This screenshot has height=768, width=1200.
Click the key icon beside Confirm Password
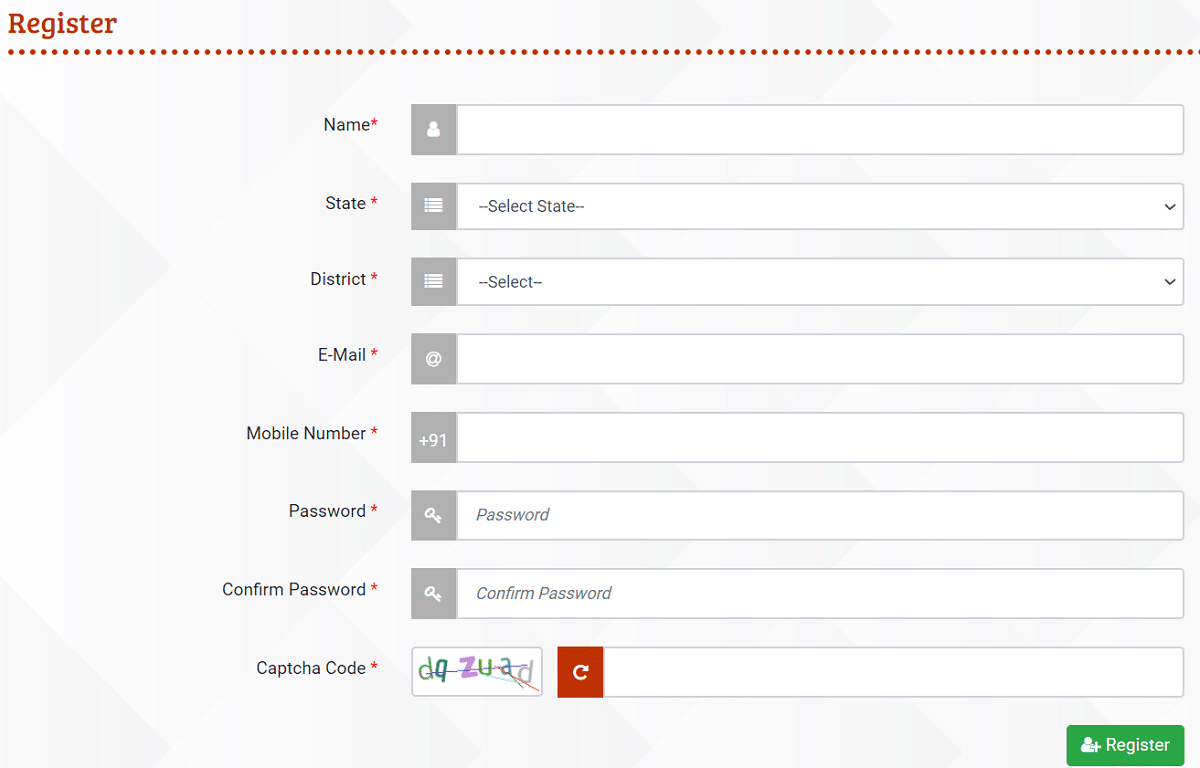pyautogui.click(x=433, y=594)
